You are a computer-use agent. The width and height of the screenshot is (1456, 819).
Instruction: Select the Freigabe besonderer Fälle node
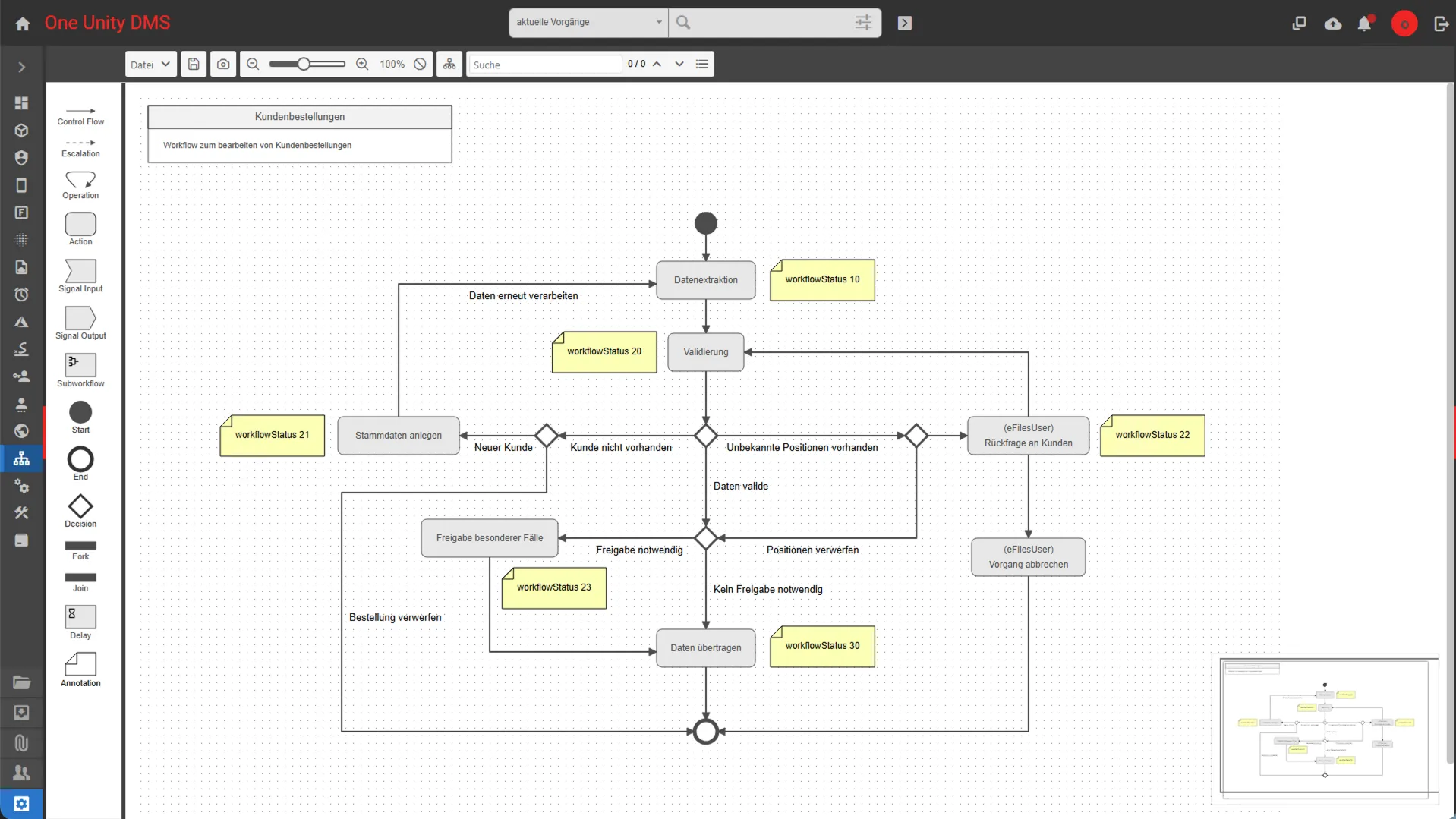[490, 538]
